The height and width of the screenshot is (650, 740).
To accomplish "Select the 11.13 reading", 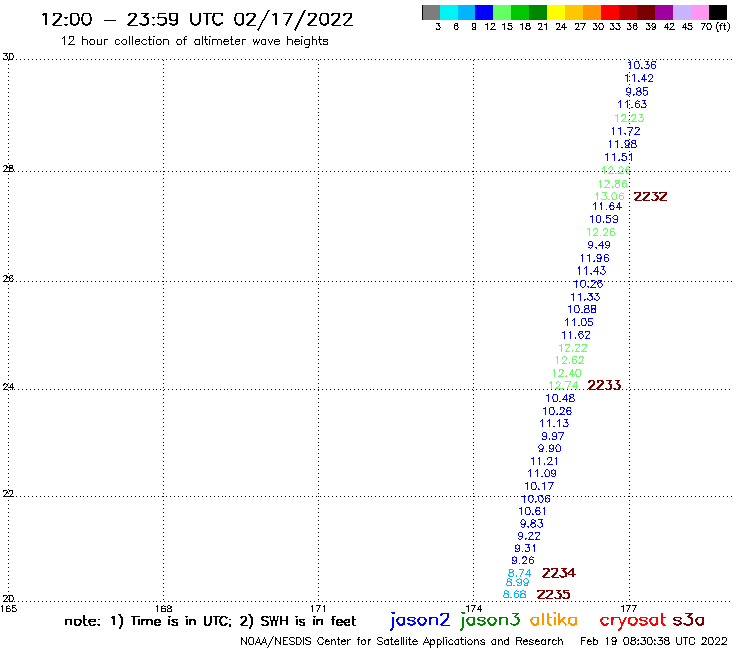I will pos(554,423).
